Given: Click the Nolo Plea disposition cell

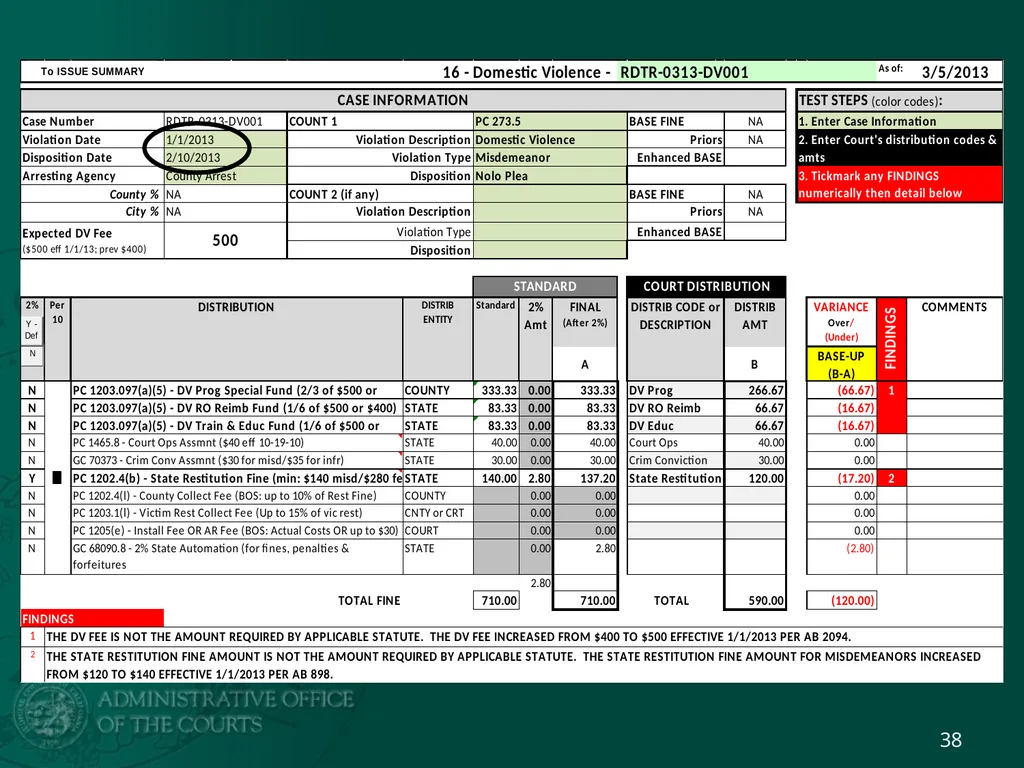Looking at the screenshot, I should 550,176.
